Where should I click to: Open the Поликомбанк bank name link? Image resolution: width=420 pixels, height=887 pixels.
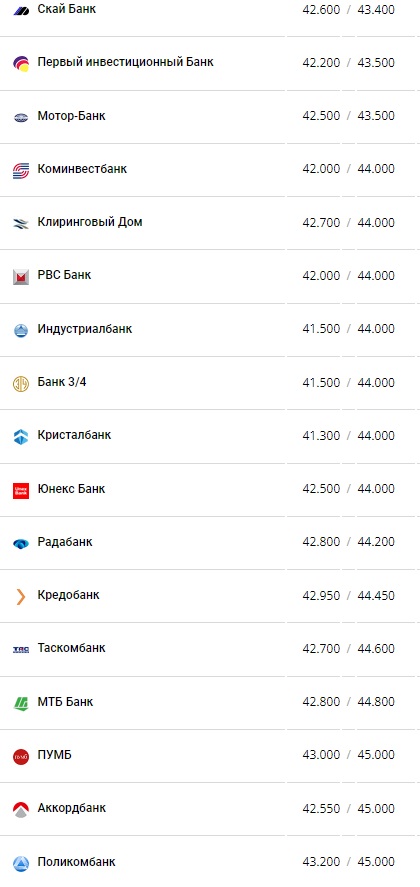click(76, 862)
